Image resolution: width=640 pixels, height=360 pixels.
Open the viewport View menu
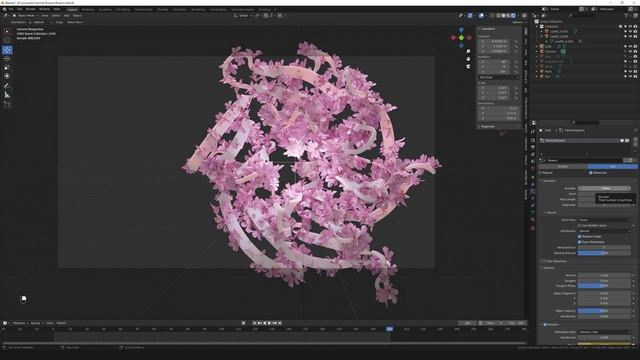[x=45, y=16]
